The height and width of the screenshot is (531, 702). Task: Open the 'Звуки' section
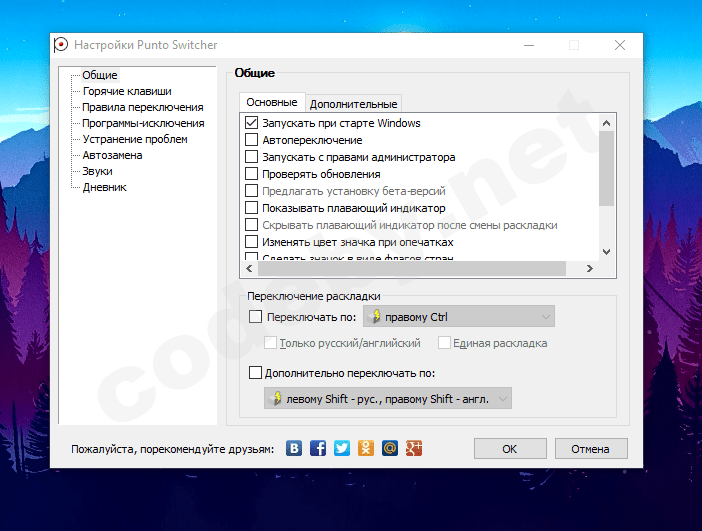click(x=97, y=171)
